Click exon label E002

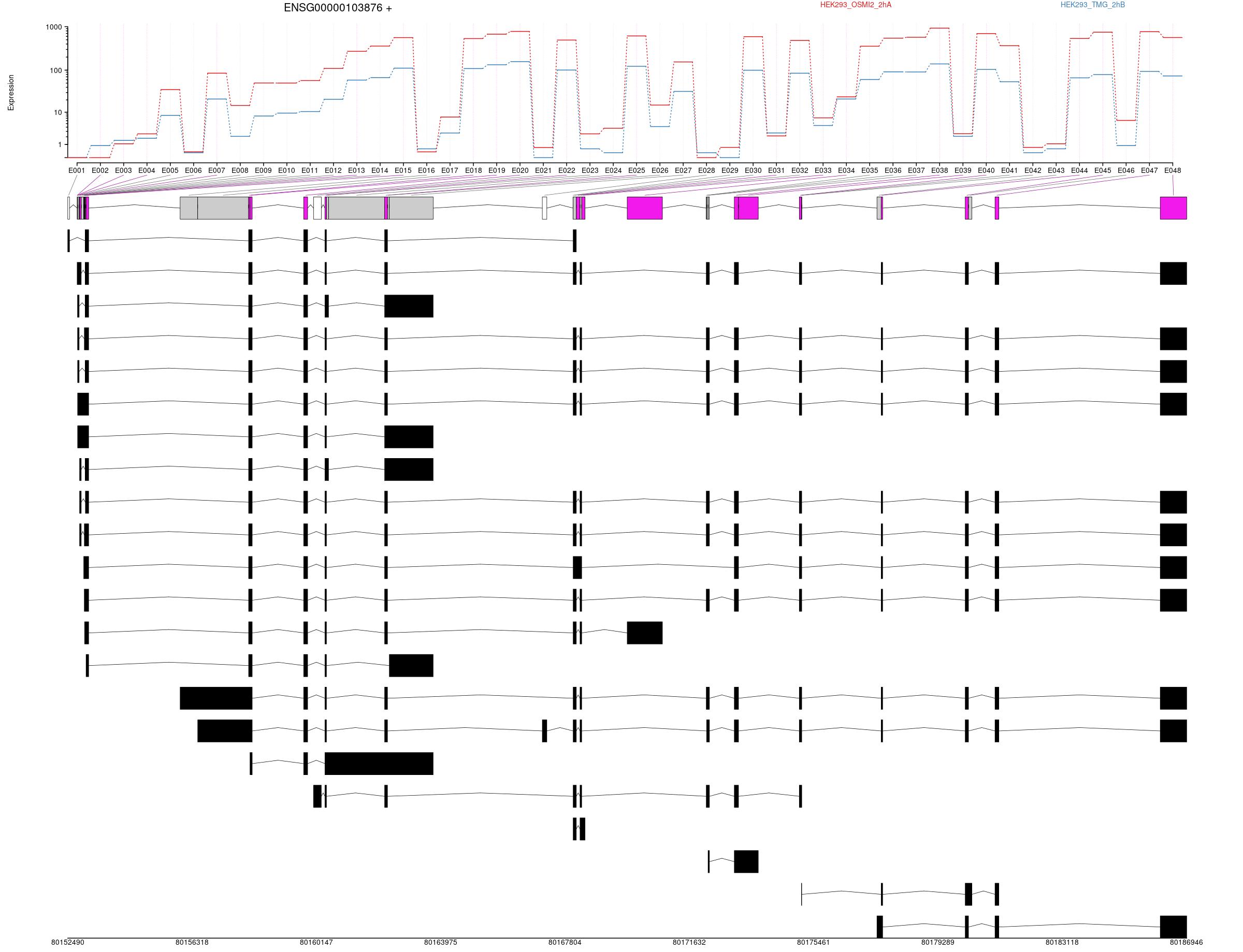(x=100, y=170)
